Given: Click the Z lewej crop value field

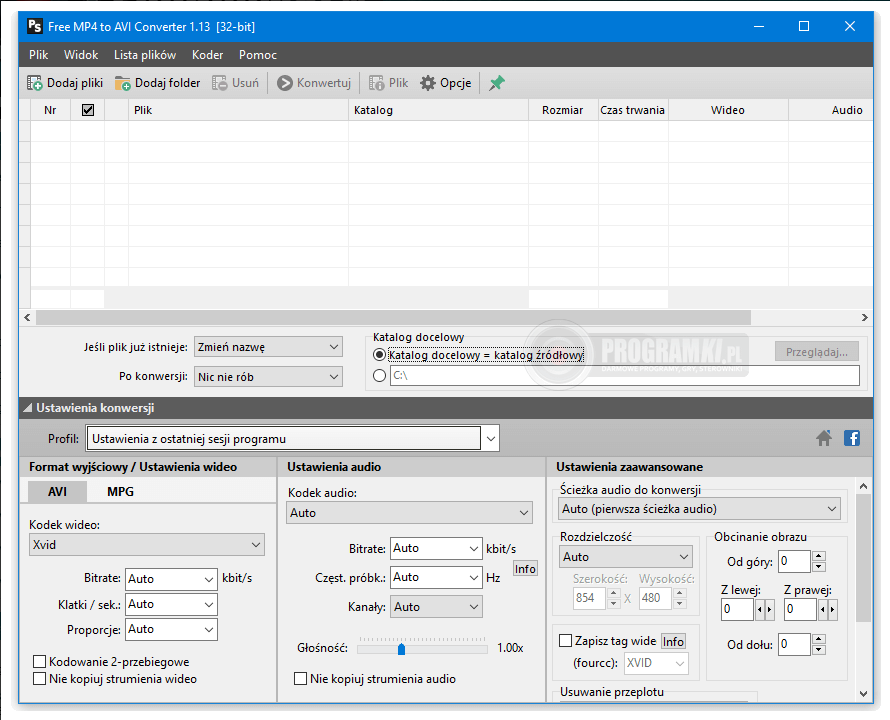Looking at the screenshot, I should tap(737, 610).
